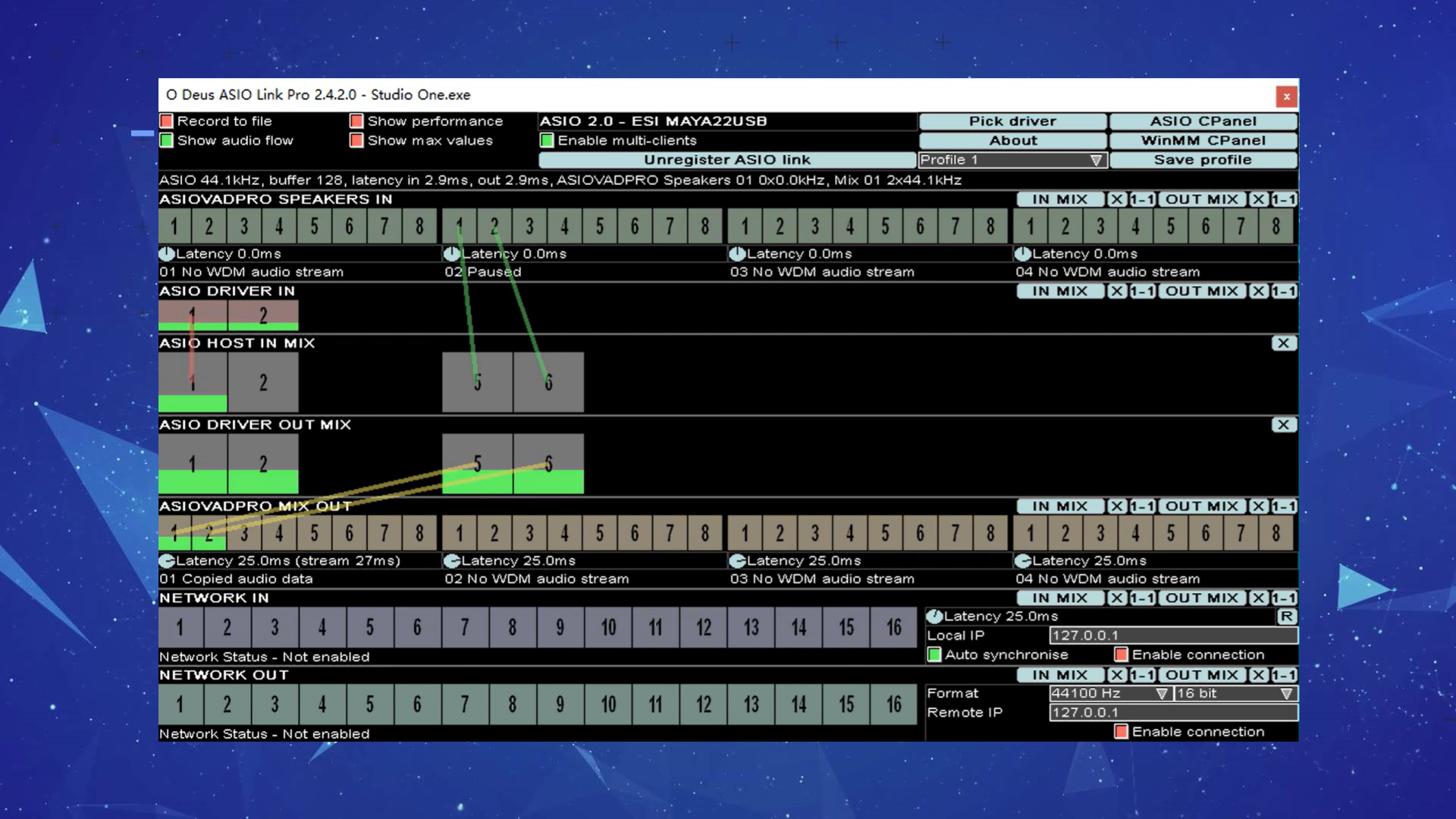Adjust latency knob for speakers 03
Screen dimensions: 1456x819
click(738, 254)
